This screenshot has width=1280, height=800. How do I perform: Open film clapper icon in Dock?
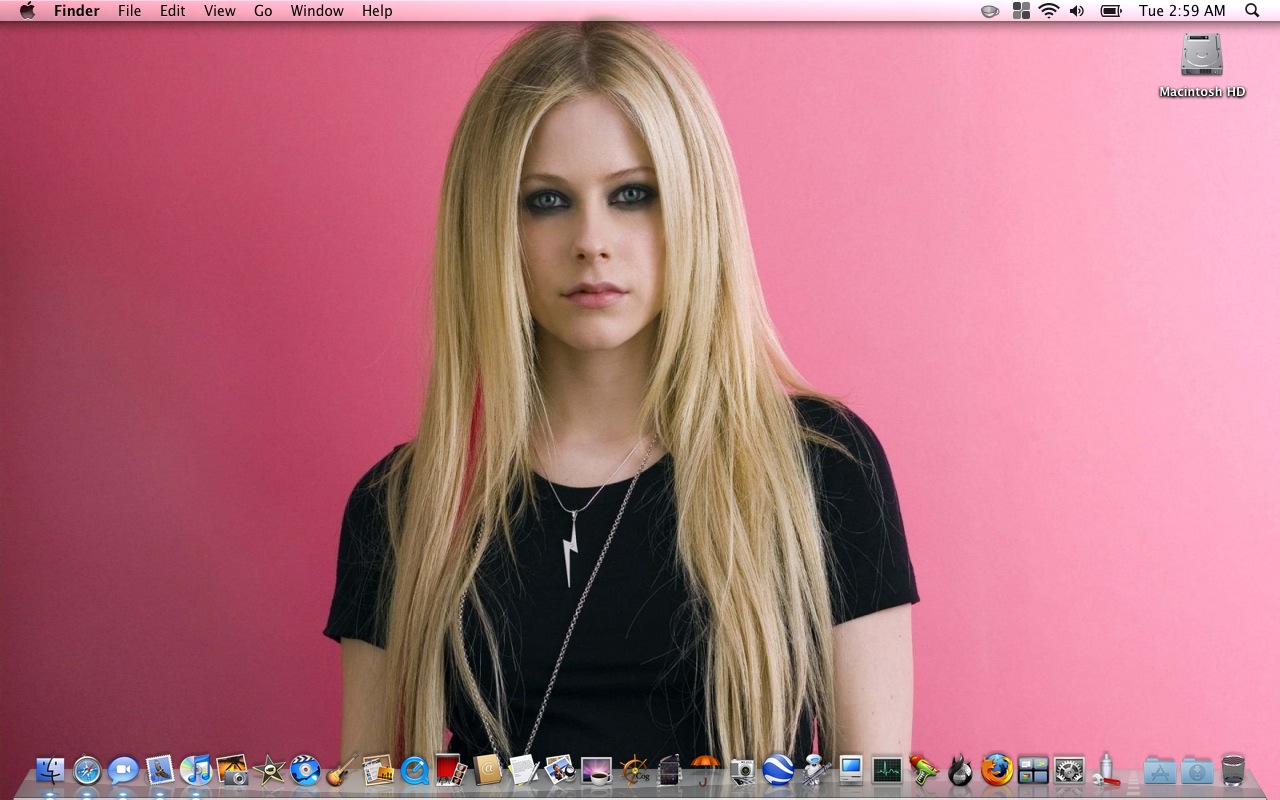pos(669,770)
